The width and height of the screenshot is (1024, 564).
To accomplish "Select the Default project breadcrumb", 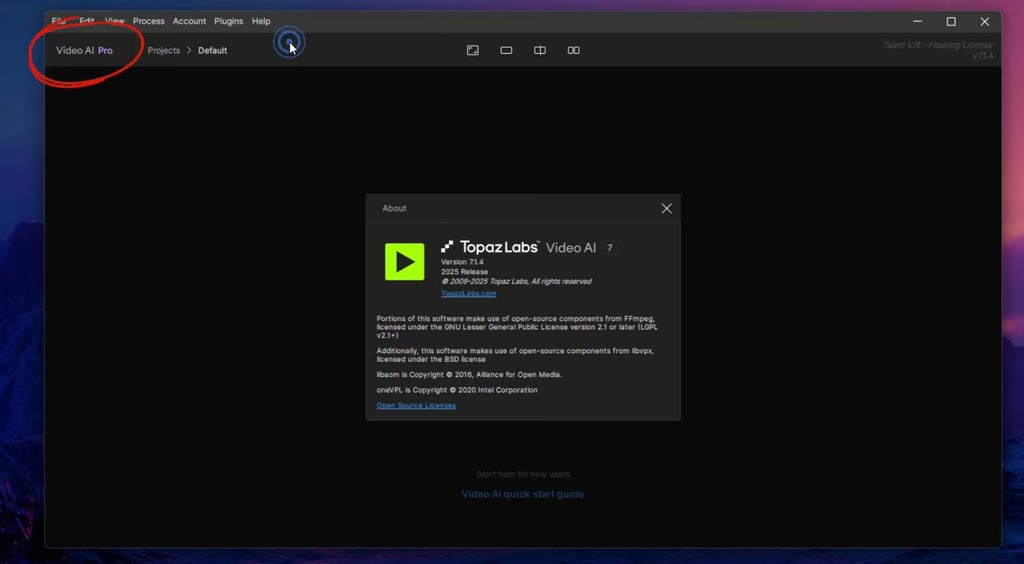I will 213,50.
